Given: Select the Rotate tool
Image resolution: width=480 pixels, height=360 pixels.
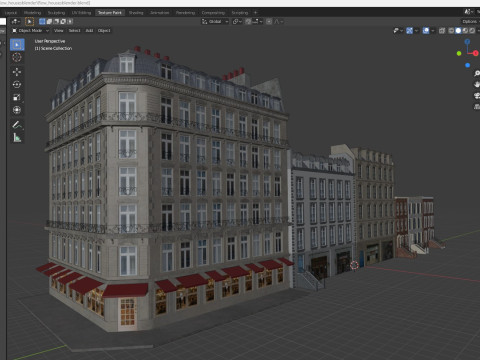Looking at the screenshot, I should (x=17, y=84).
